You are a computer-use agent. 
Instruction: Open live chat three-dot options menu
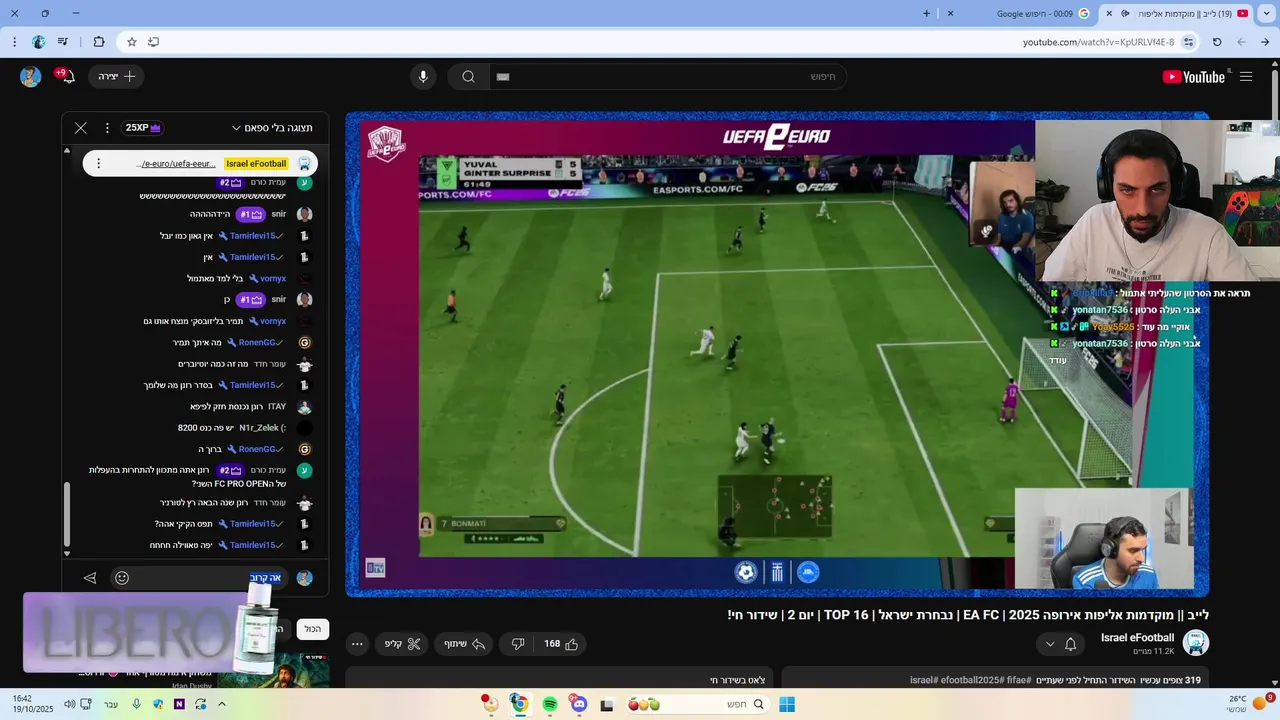[107, 128]
